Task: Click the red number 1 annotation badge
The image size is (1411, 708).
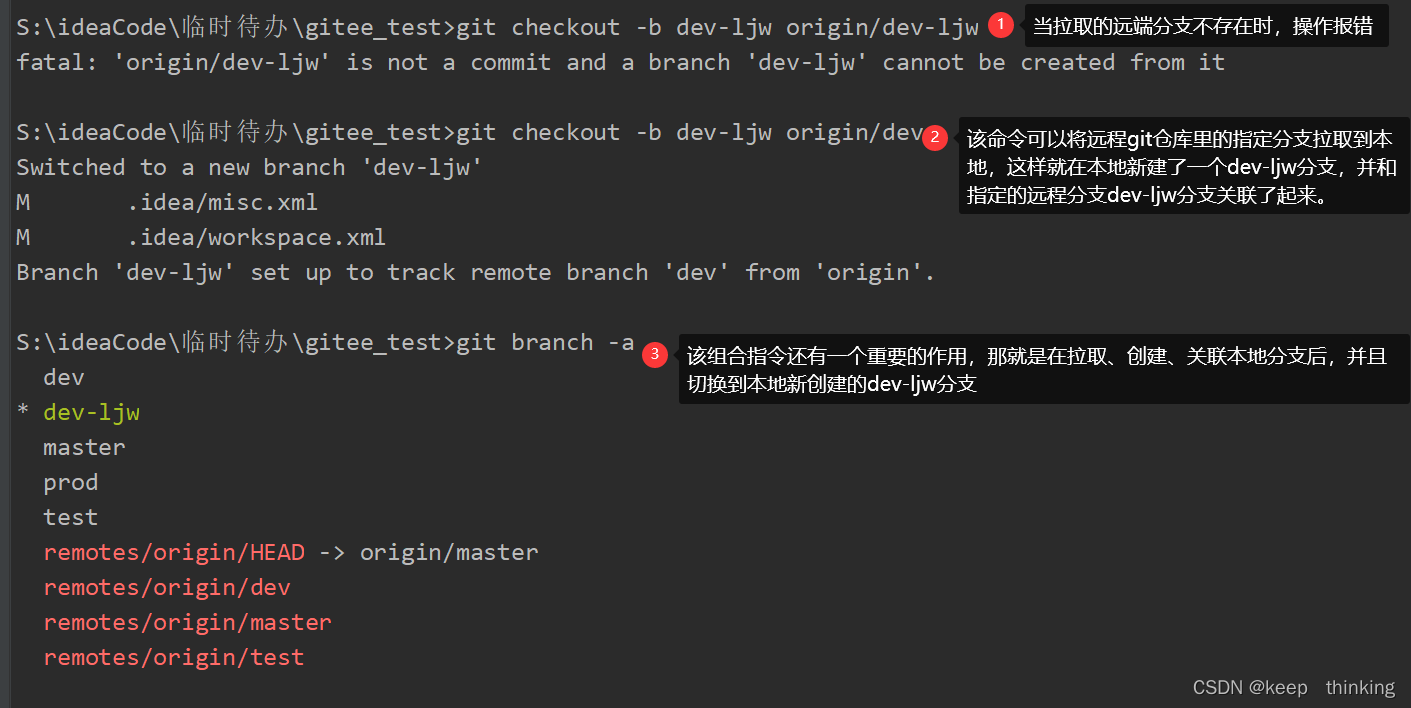Action: point(1001,25)
